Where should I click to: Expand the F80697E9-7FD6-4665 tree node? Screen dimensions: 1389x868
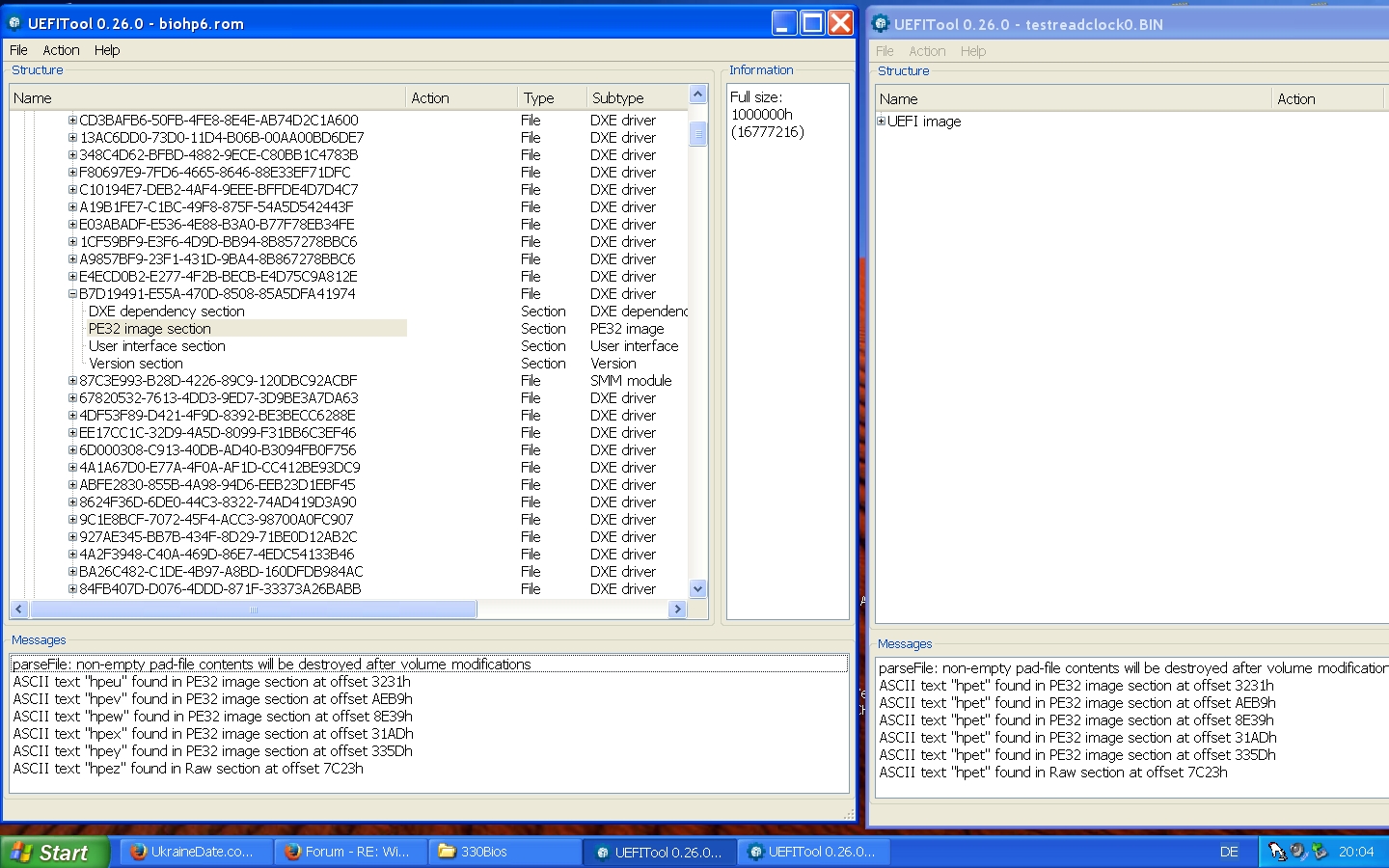(72, 173)
